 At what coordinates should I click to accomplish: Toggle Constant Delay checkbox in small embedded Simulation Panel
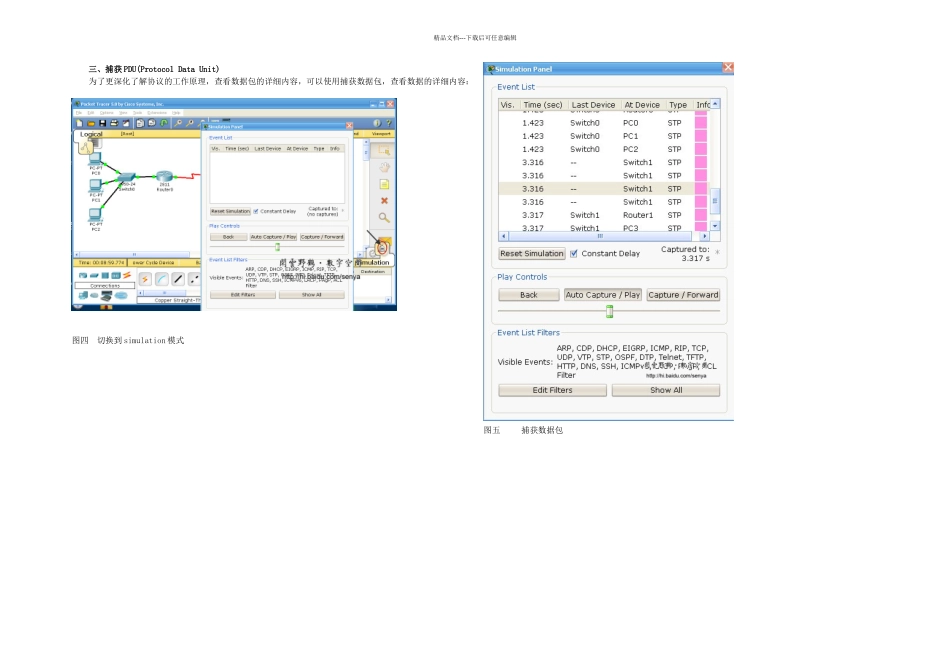pyautogui.click(x=256, y=211)
